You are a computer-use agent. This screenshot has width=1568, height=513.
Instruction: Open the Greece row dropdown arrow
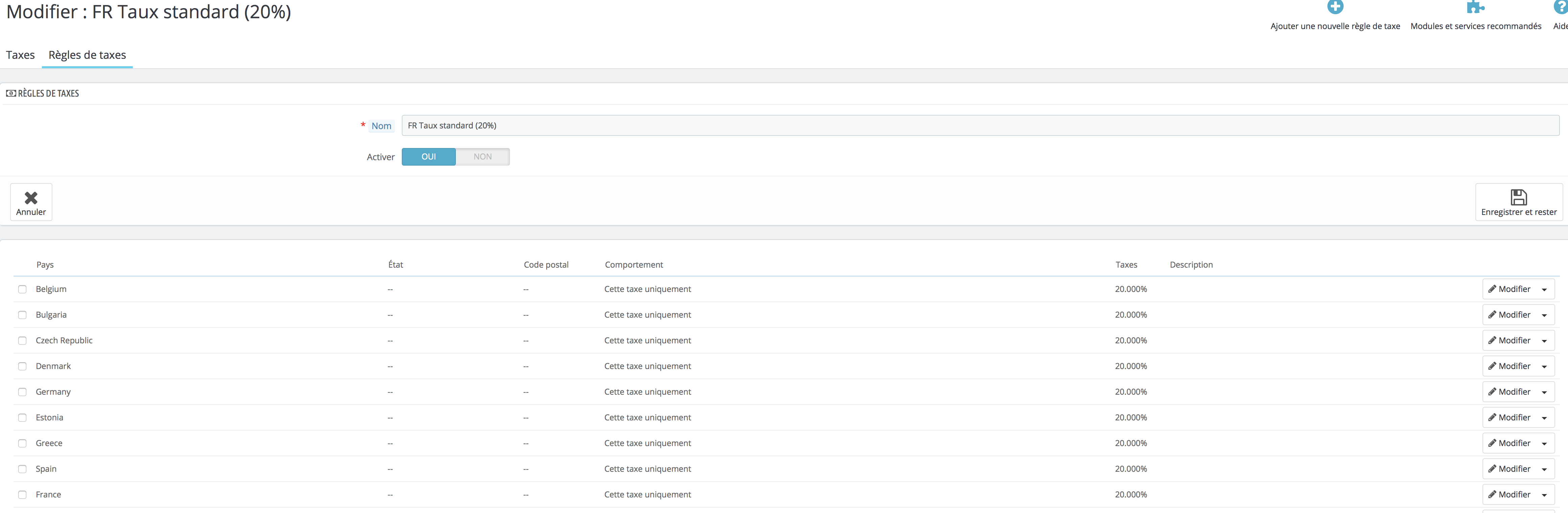pos(1544,444)
